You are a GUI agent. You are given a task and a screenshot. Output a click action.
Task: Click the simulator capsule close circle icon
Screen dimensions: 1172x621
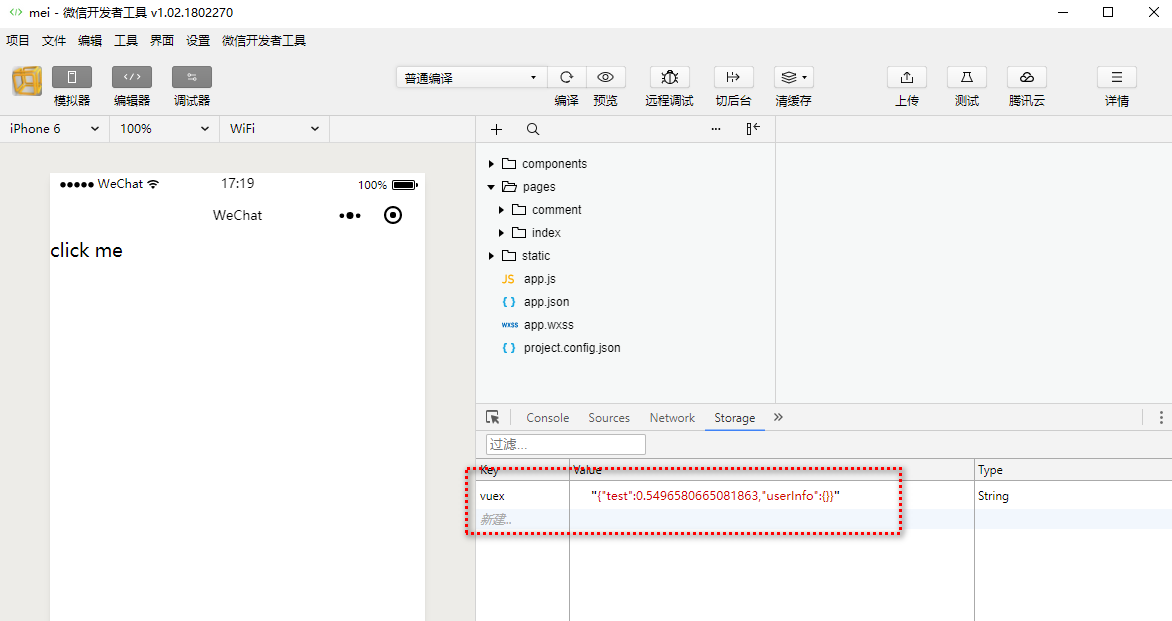coord(392,215)
